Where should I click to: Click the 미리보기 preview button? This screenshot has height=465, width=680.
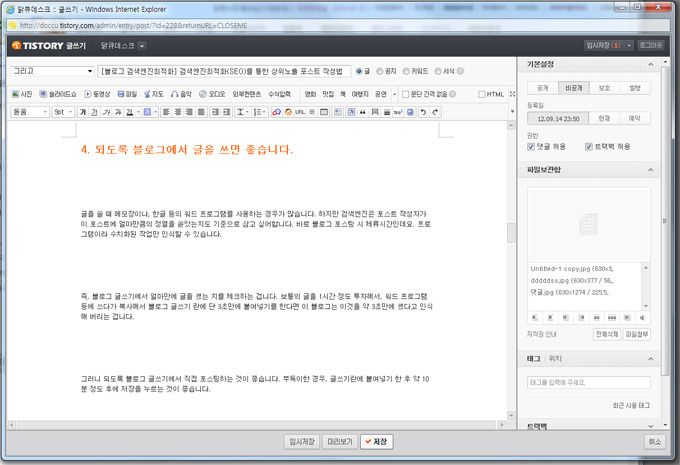[340, 442]
